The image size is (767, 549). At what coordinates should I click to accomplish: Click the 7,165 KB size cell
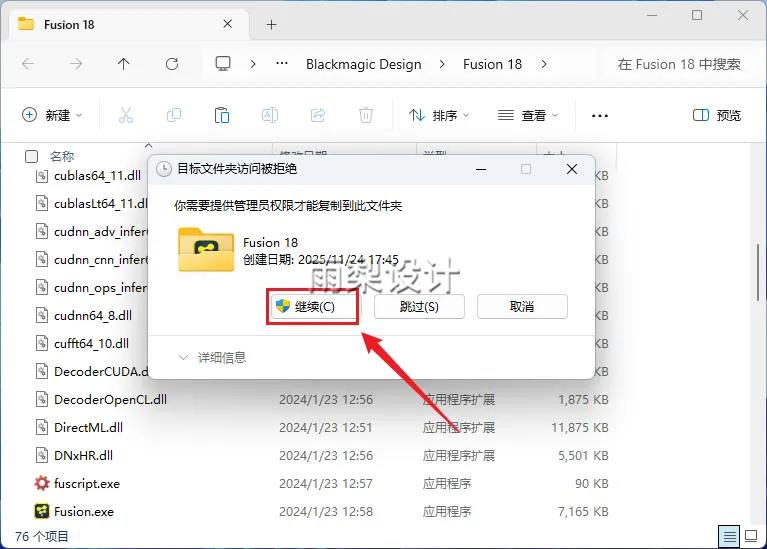point(583,512)
